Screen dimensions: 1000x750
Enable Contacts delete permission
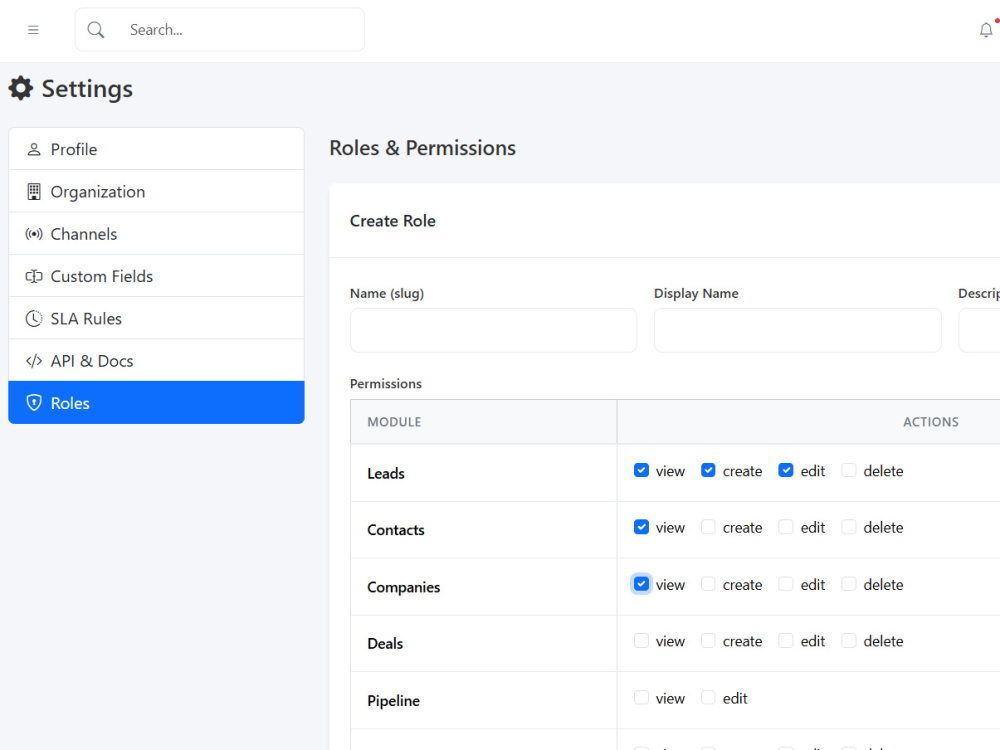[849, 527]
